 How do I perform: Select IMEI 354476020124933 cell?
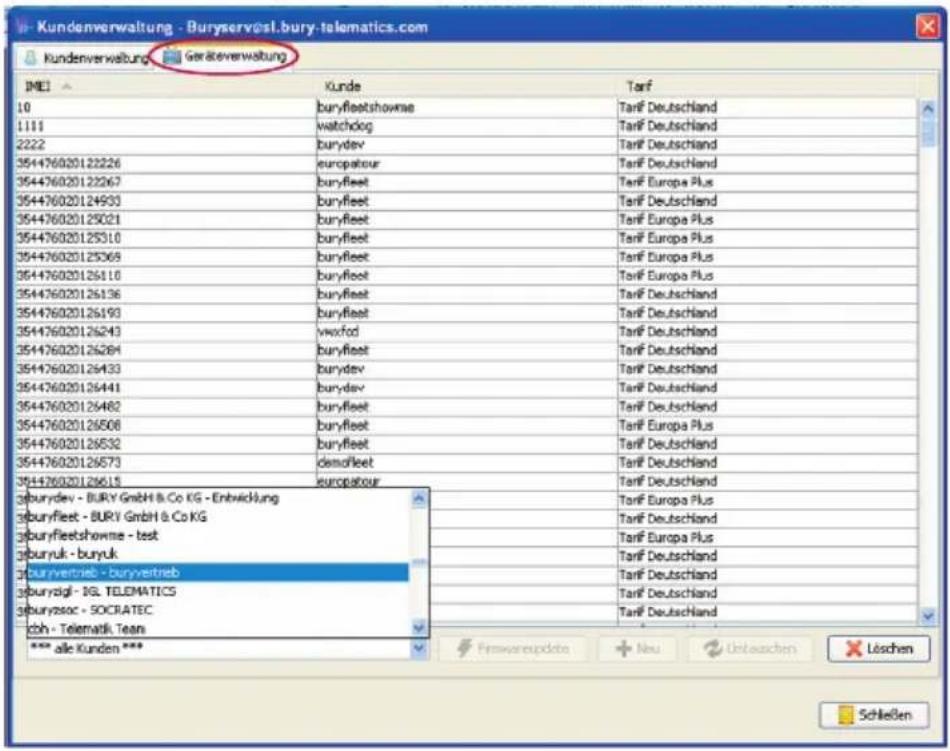point(166,201)
